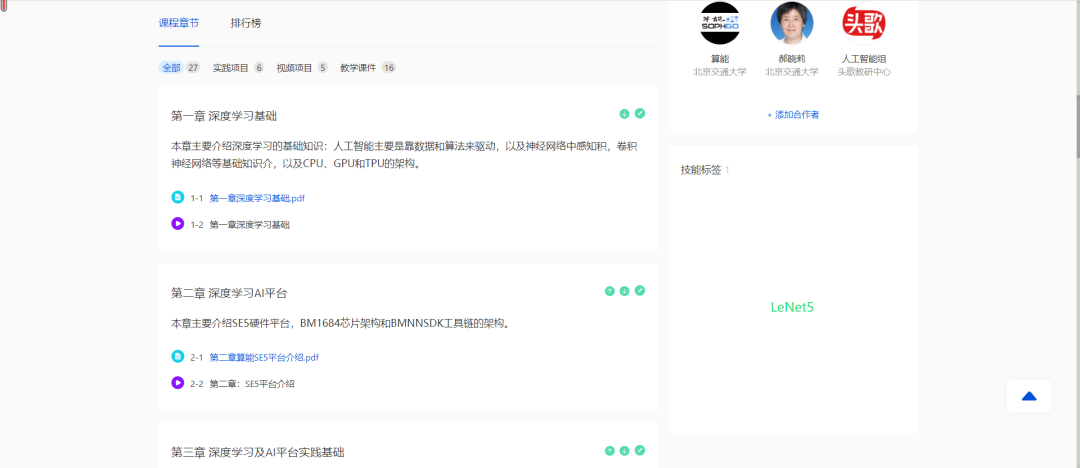Viewport: 1080px width, 468px height.
Task: Open 第二章算能SE5平台介绍.pdf link
Action: tap(264, 357)
